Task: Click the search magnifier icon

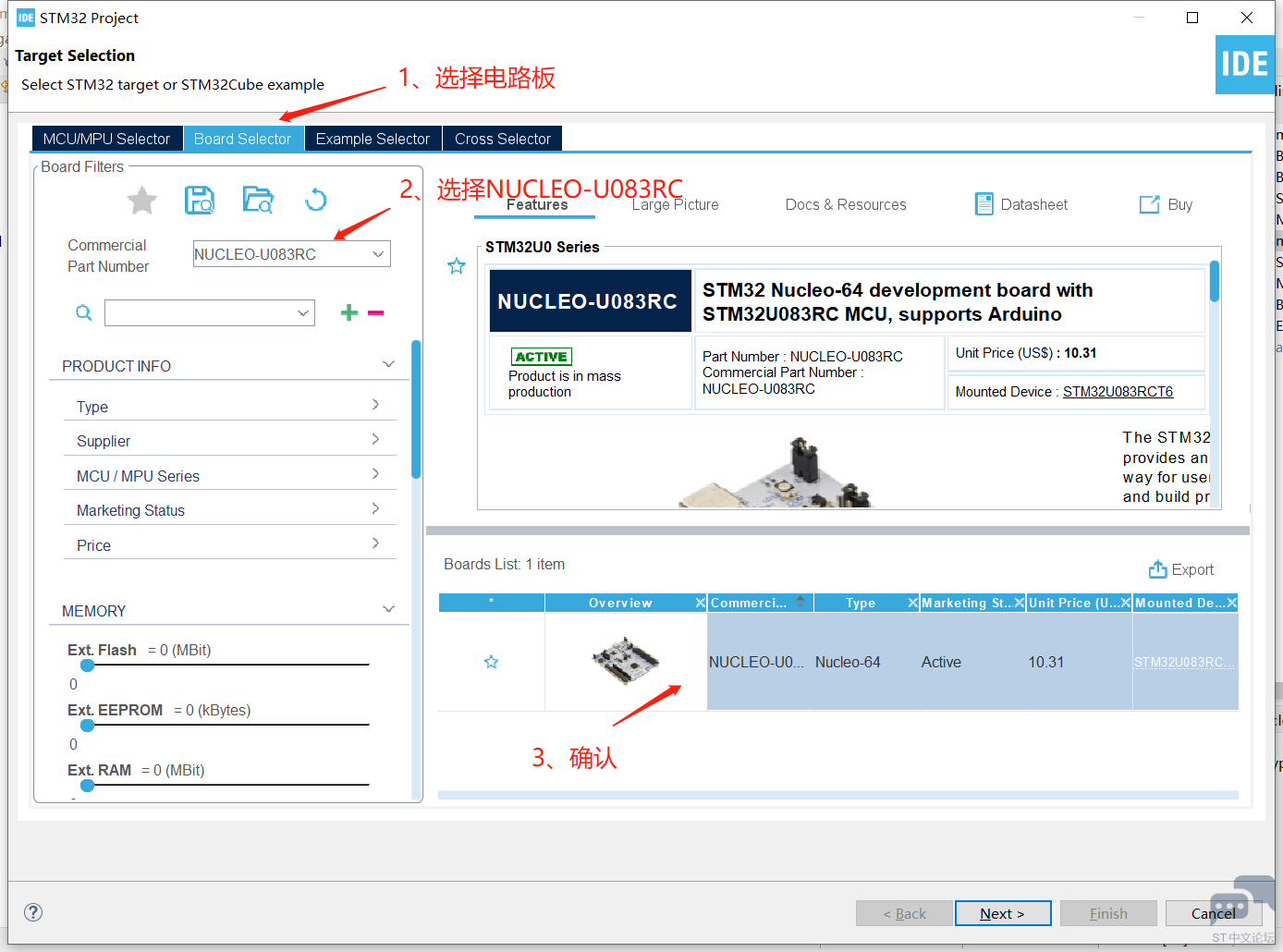Action: coord(84,312)
